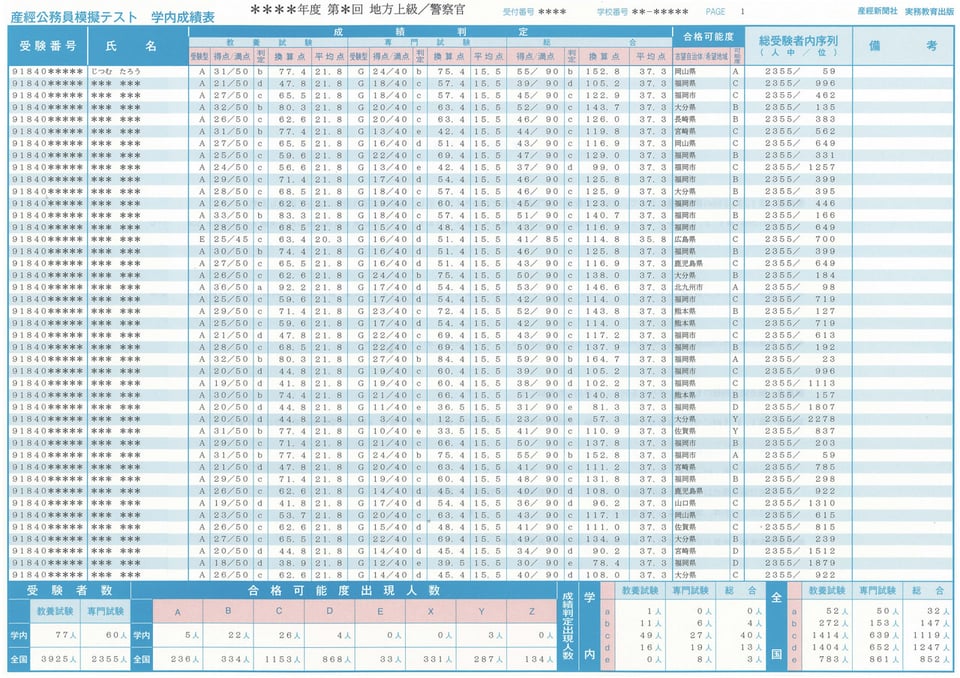Click the 産経新聞社 publisher label
The width and height of the screenshot is (960, 678).
tap(849, 11)
